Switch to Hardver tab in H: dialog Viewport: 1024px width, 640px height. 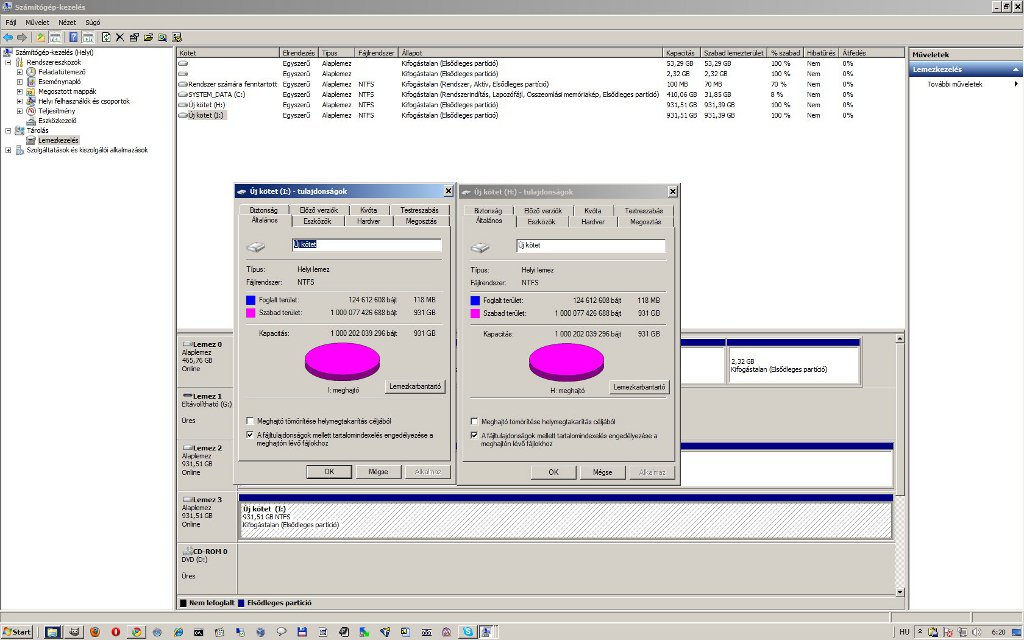(x=592, y=222)
